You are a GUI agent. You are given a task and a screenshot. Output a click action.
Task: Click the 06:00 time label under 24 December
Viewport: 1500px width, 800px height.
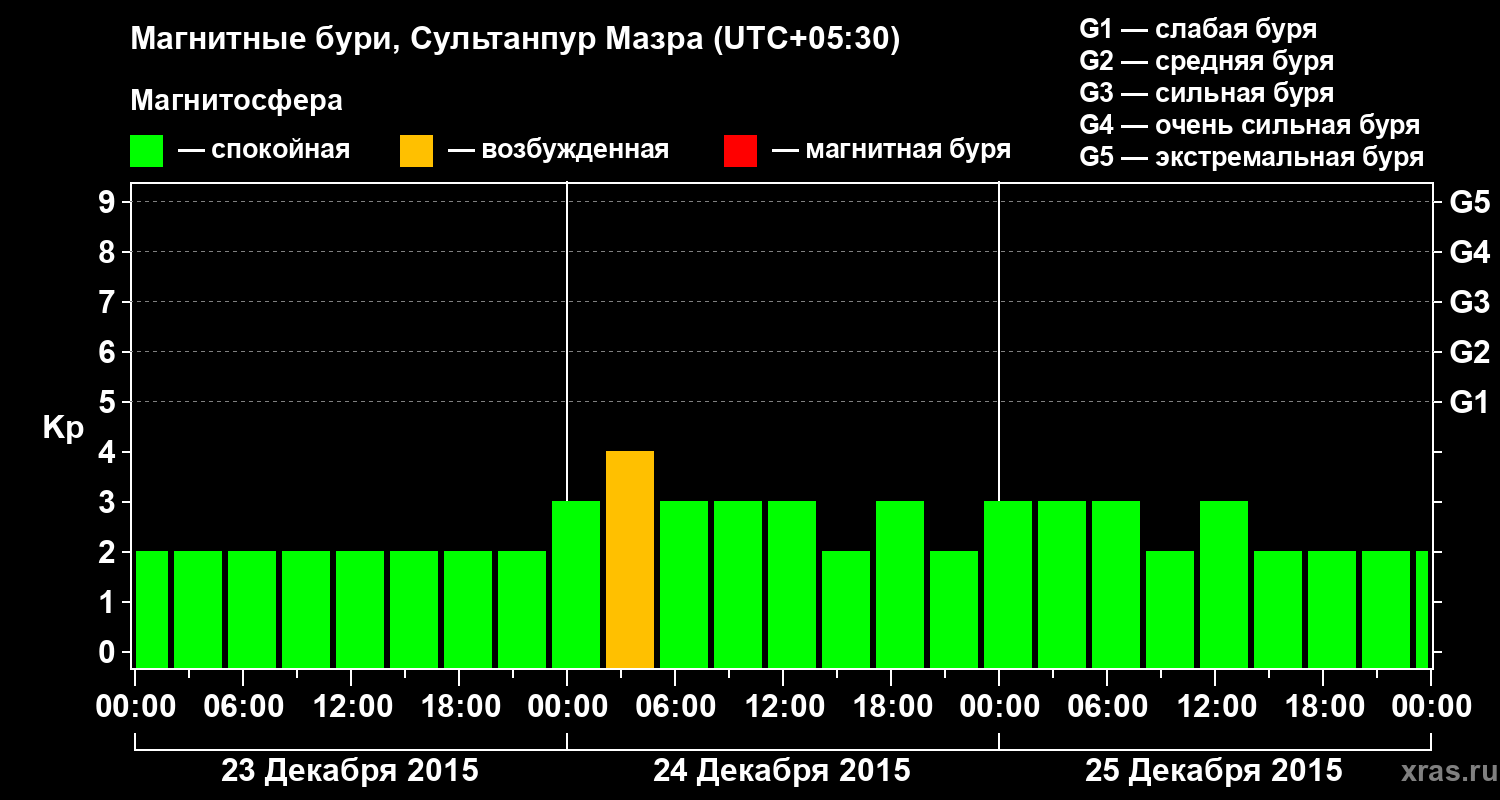(675, 707)
